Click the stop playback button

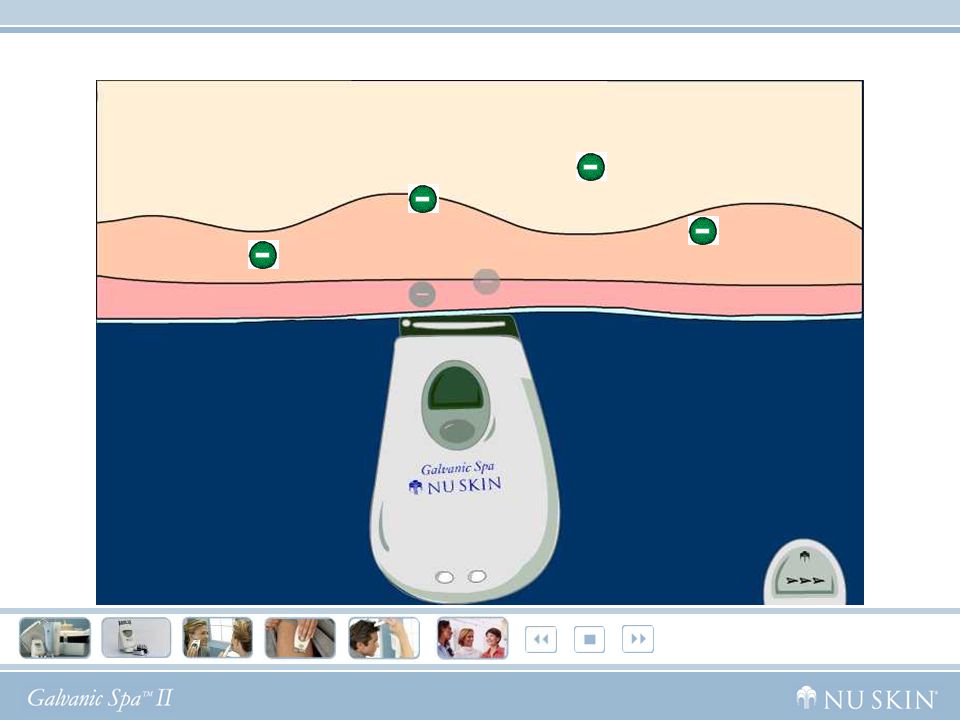click(590, 639)
